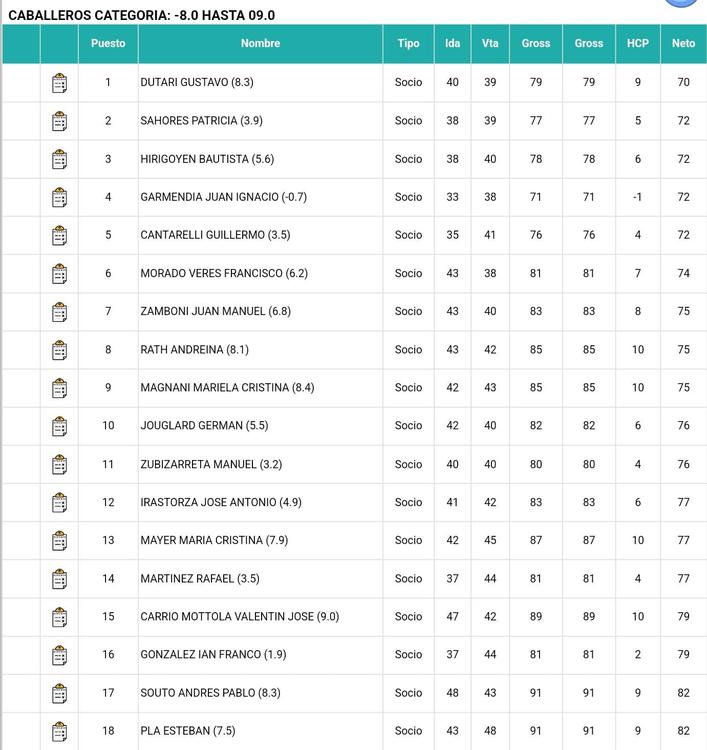Click the Neto column header
The width and height of the screenshot is (707, 750).
click(x=683, y=44)
